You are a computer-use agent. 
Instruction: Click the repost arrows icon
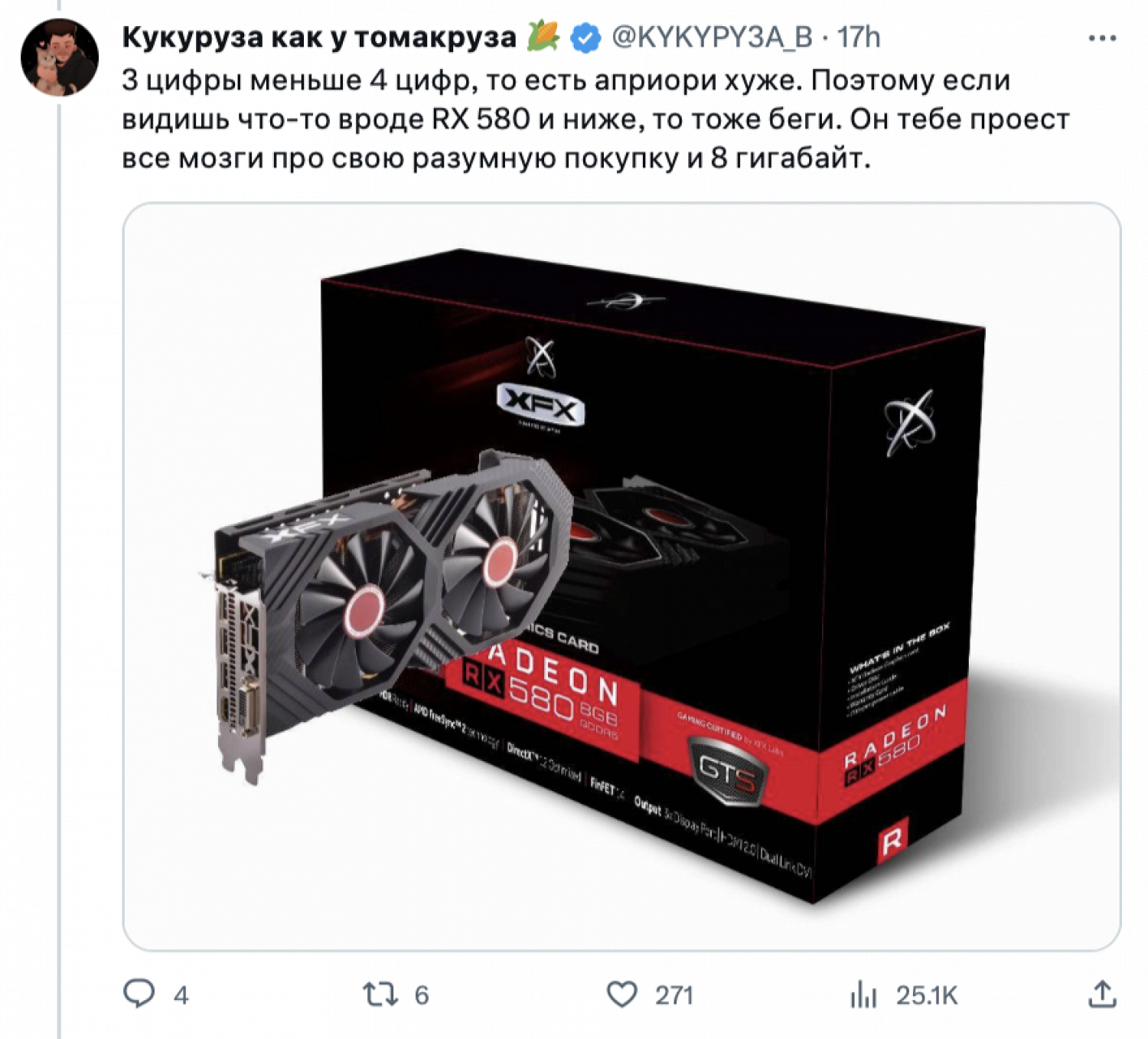[x=380, y=995]
